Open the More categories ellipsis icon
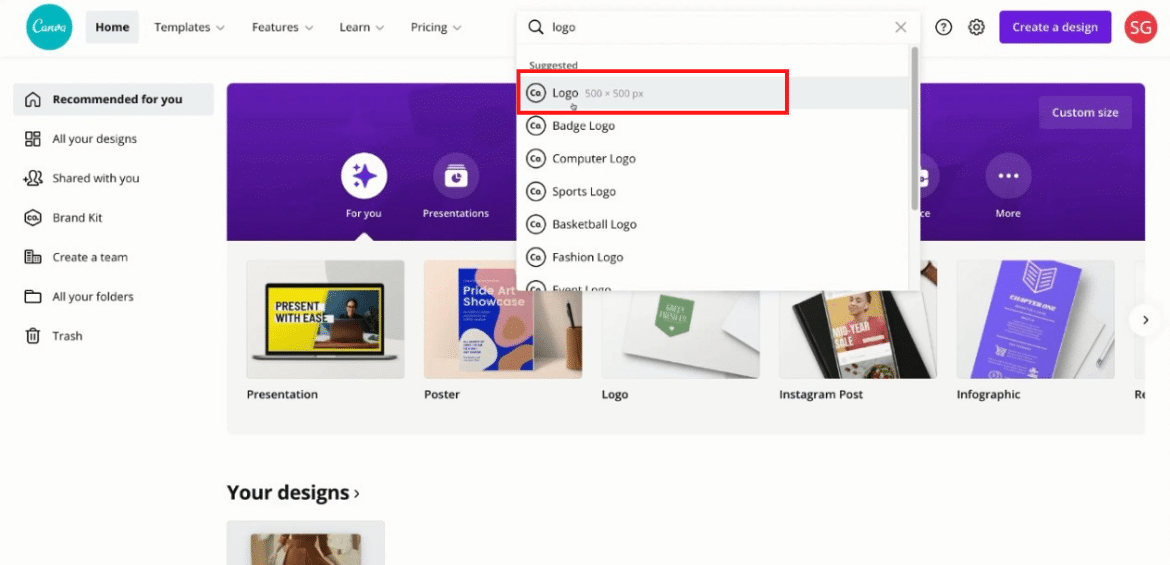This screenshot has height=565, width=1170. (1008, 177)
